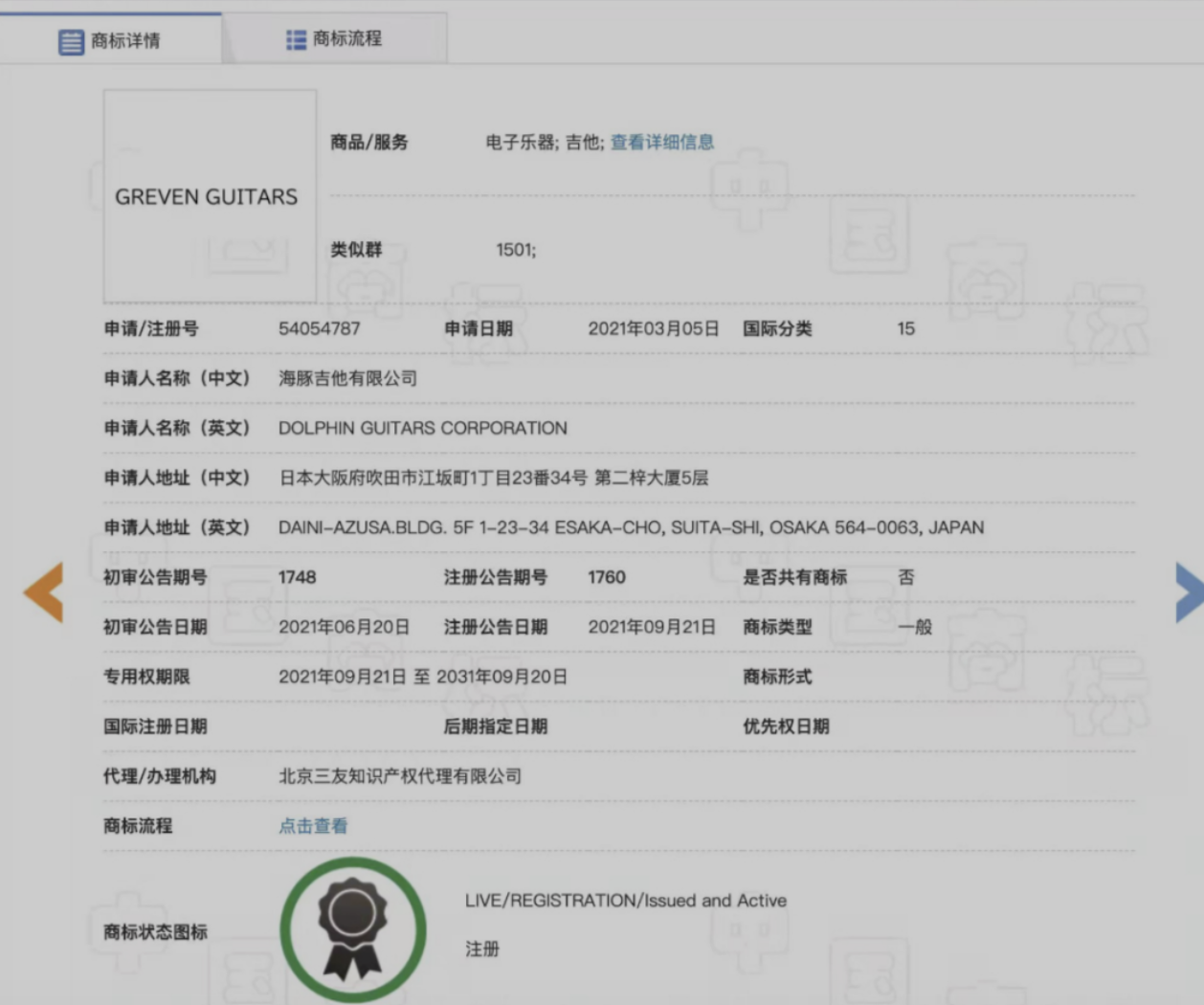Click registration announcement issue 1760
Image resolution: width=1204 pixels, height=1005 pixels.
(607, 578)
